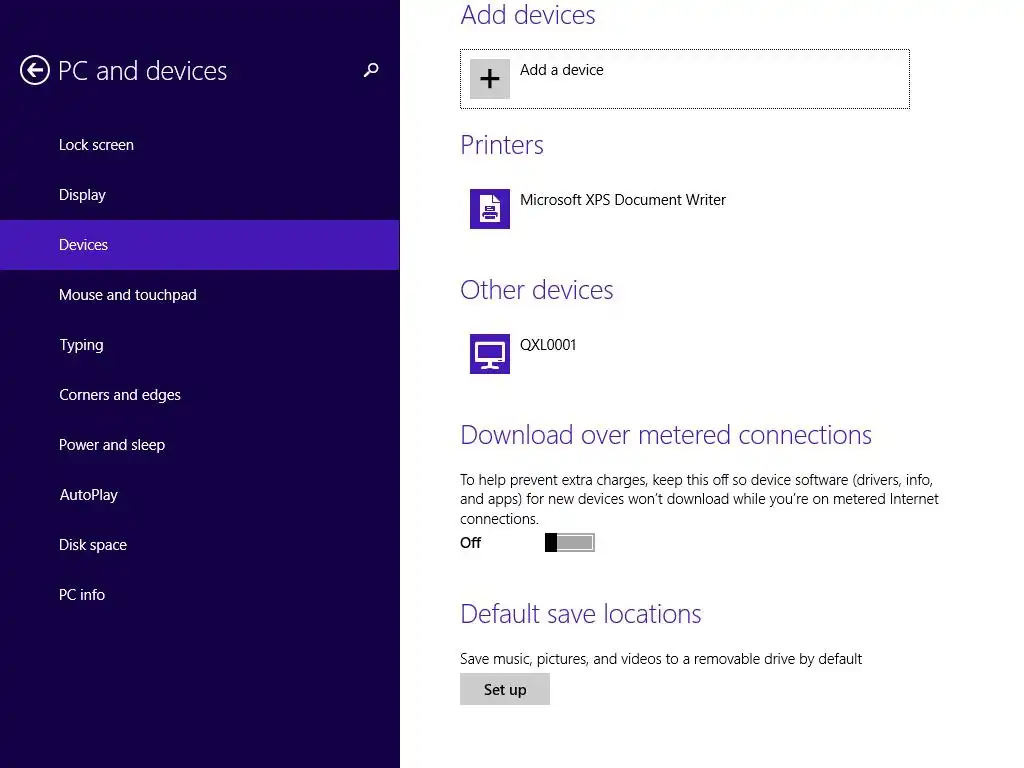
Task: Toggle metered connections download switch
Action: (570, 542)
